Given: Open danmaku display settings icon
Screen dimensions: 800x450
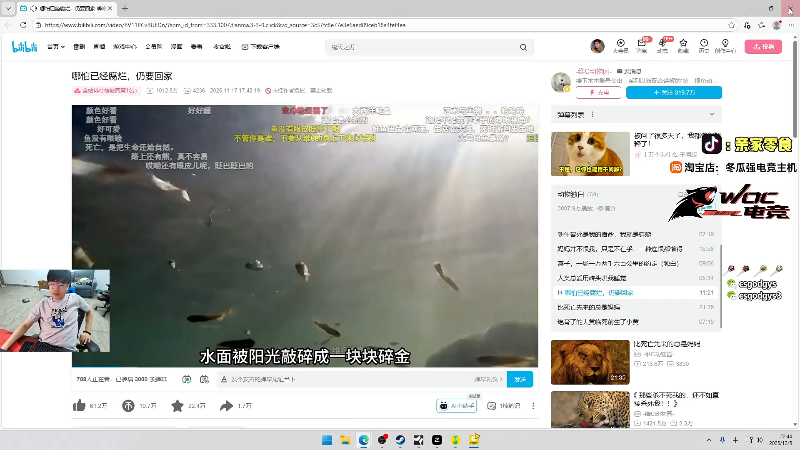Looking at the screenshot, I should (x=204, y=379).
